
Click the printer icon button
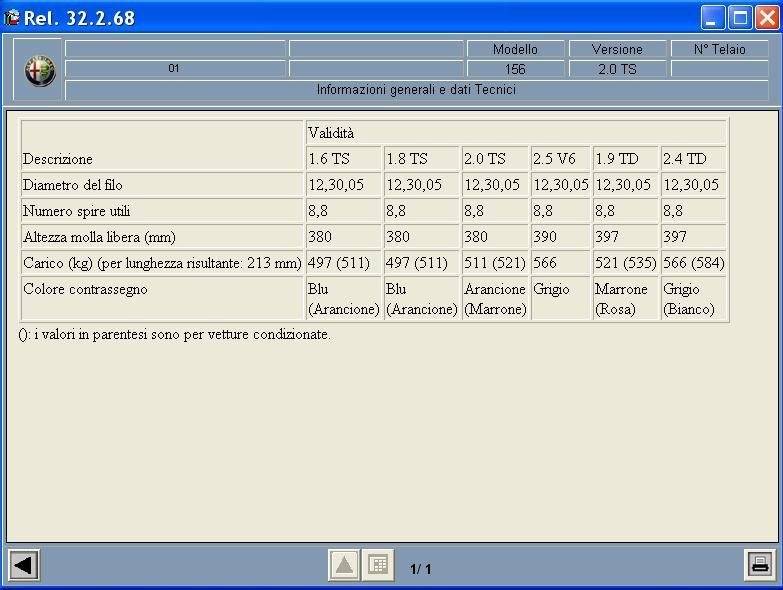pos(760,565)
